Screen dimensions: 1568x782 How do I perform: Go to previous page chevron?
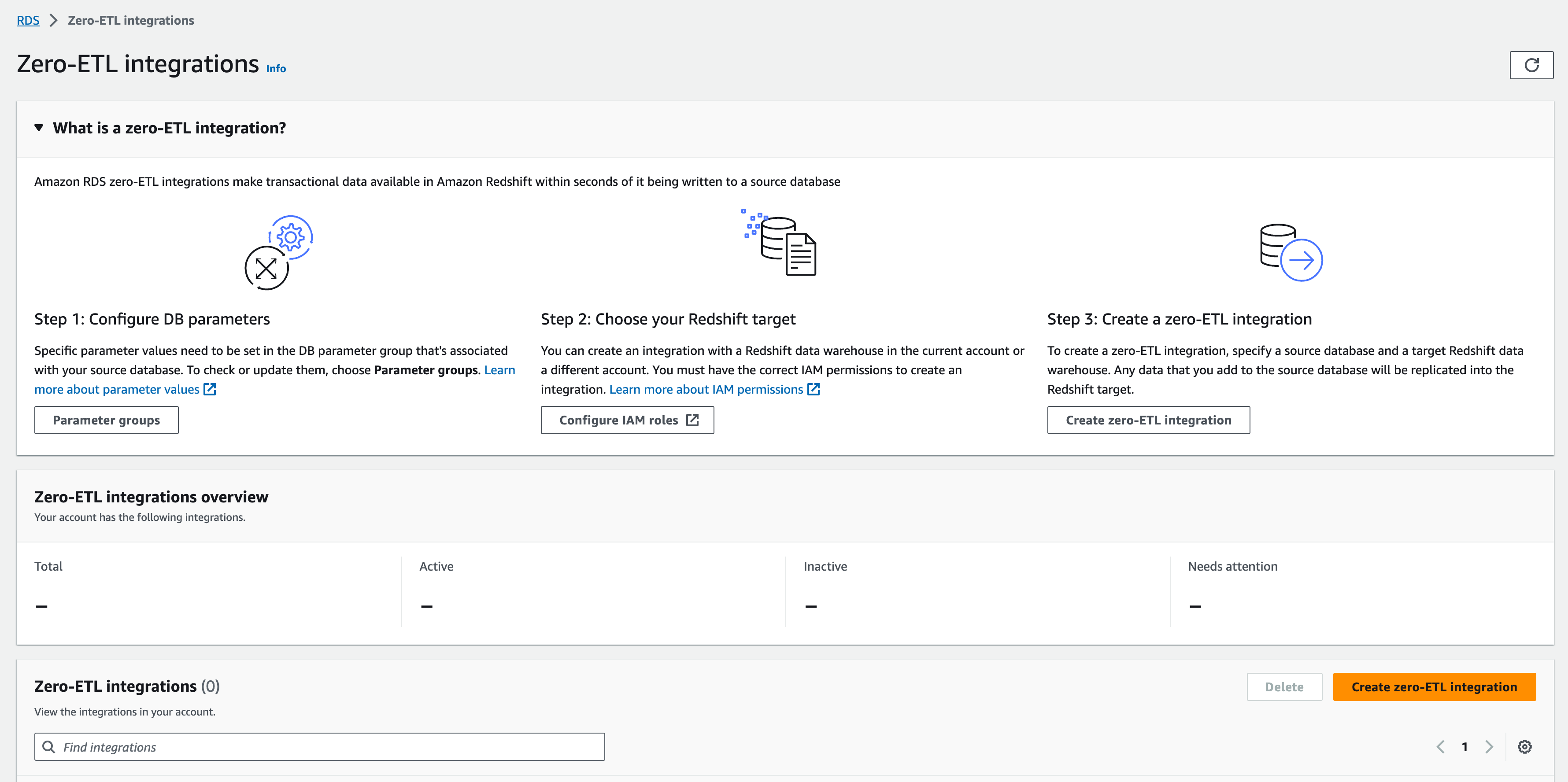tap(1440, 747)
